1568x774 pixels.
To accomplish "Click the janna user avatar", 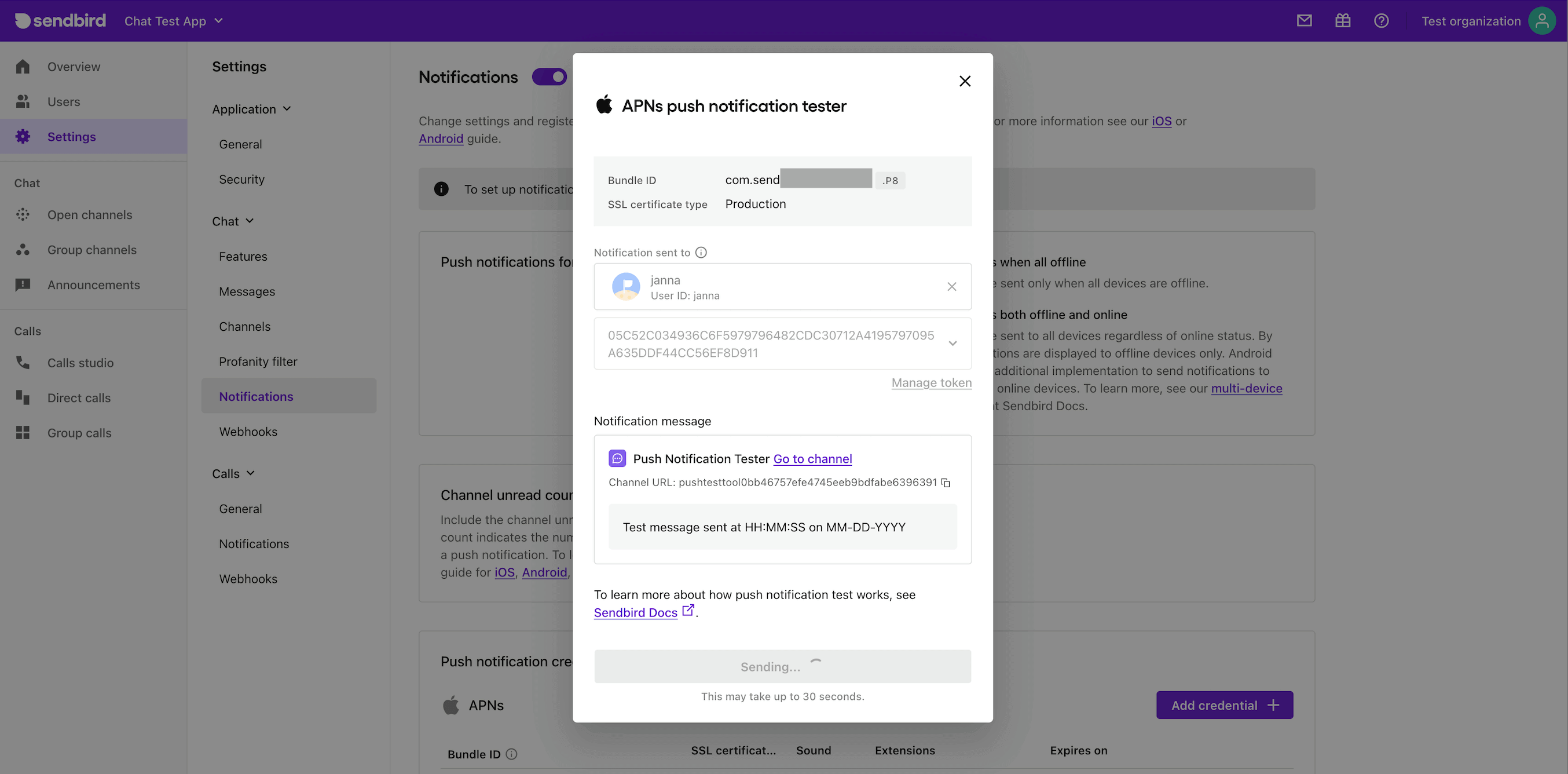I will coord(626,286).
